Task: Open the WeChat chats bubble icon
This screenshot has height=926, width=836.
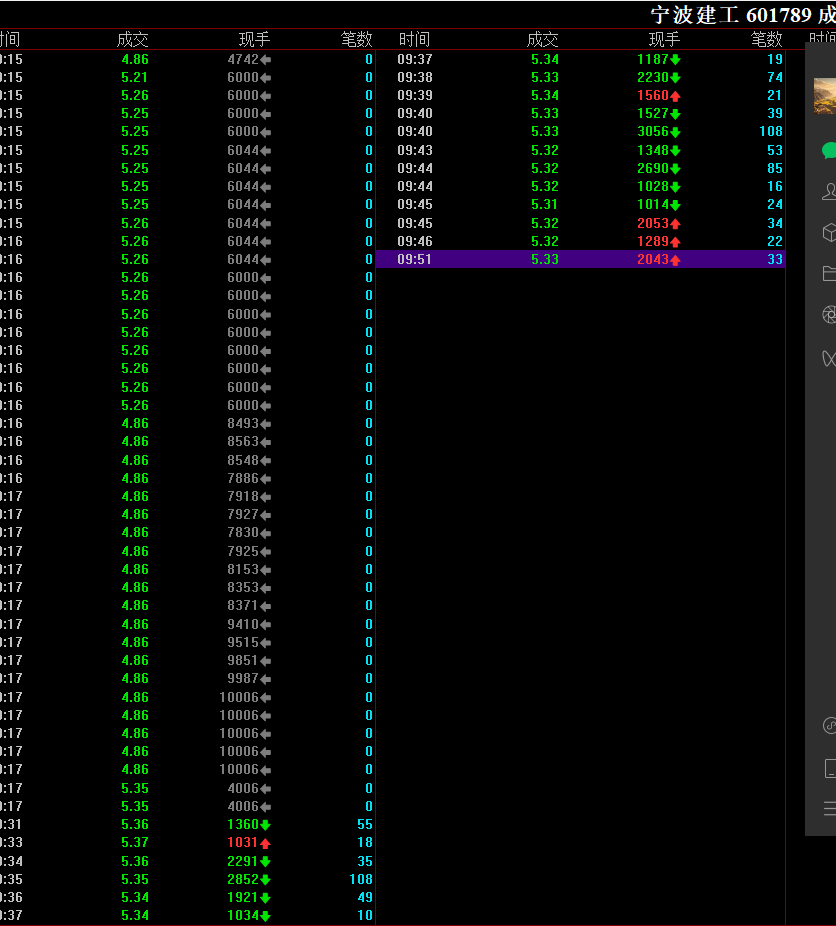Action: coord(829,151)
